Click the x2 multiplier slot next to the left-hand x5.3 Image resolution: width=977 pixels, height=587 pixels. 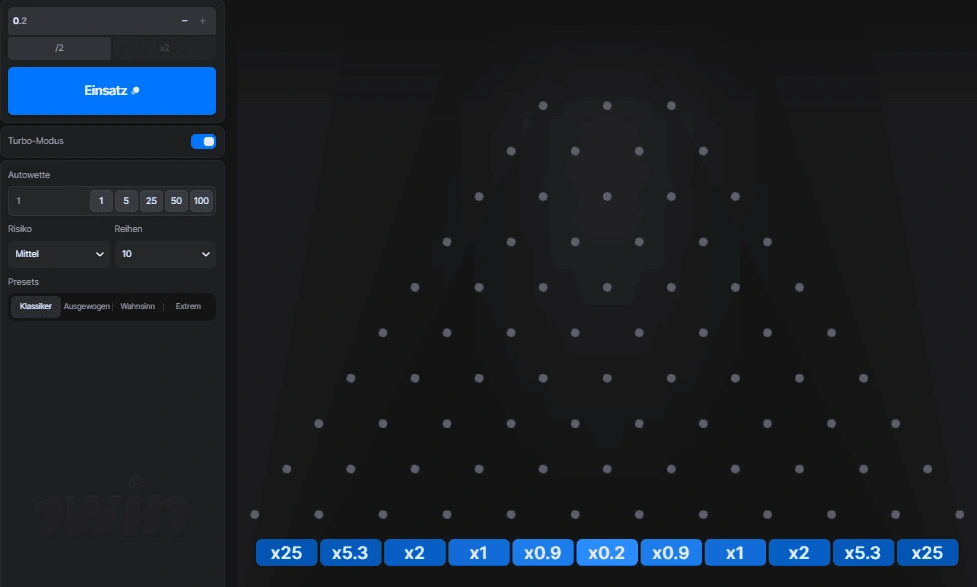click(x=414, y=553)
